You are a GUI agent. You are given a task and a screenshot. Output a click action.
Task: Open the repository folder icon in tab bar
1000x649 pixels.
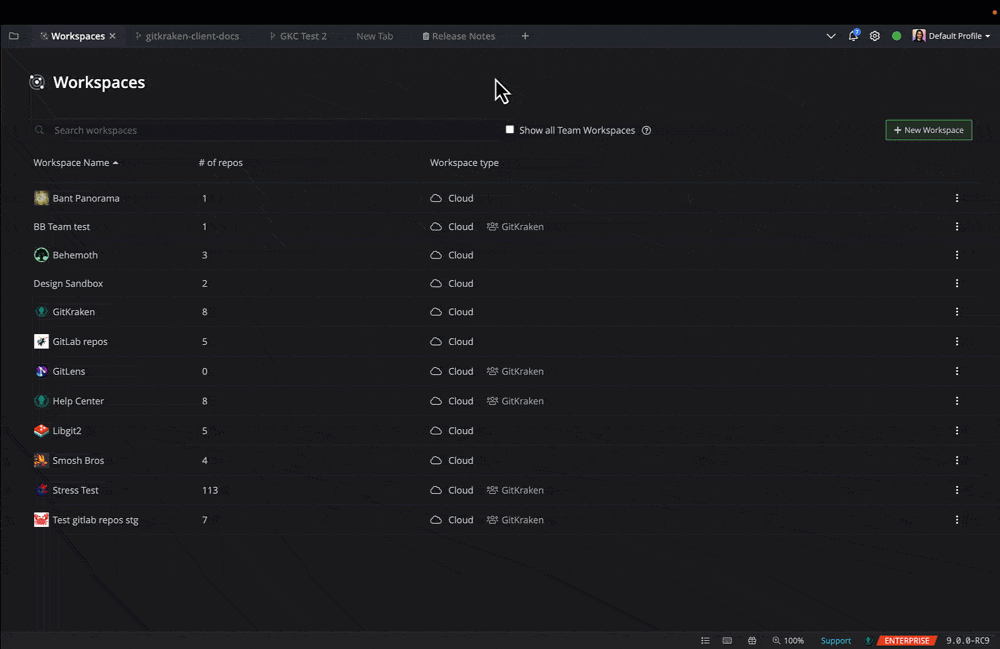coord(13,36)
